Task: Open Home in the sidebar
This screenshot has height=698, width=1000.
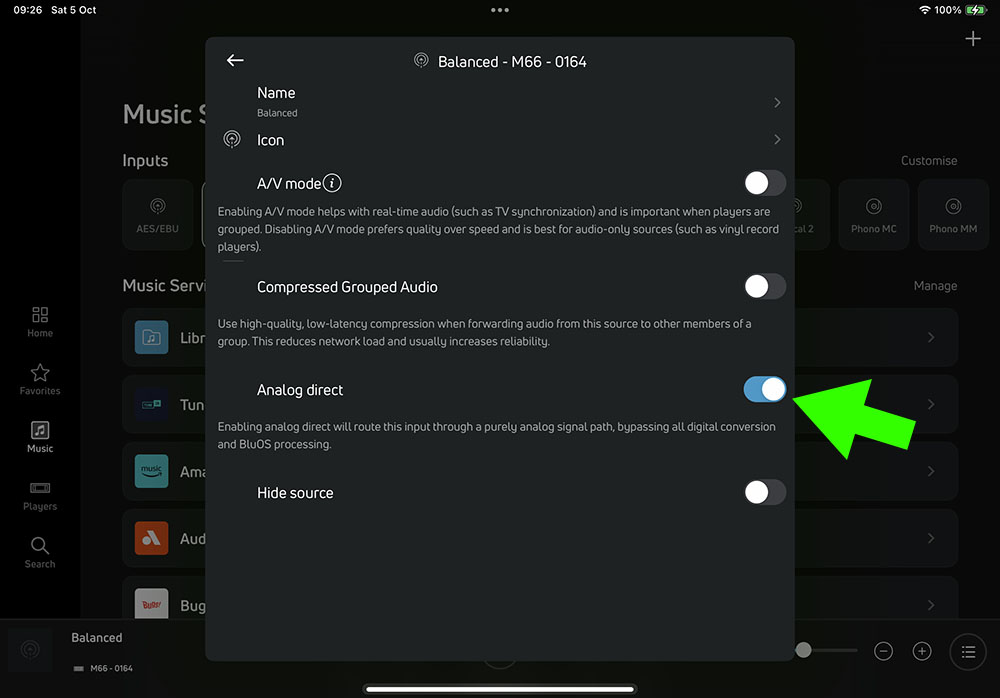Action: (x=40, y=322)
